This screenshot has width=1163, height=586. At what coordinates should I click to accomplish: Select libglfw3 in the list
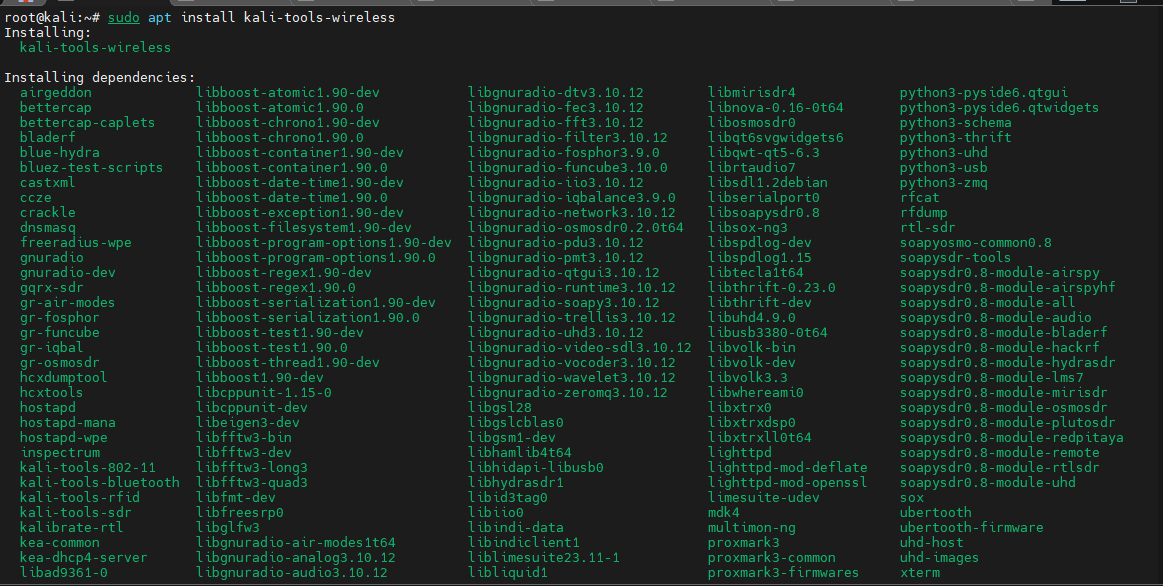point(228,527)
